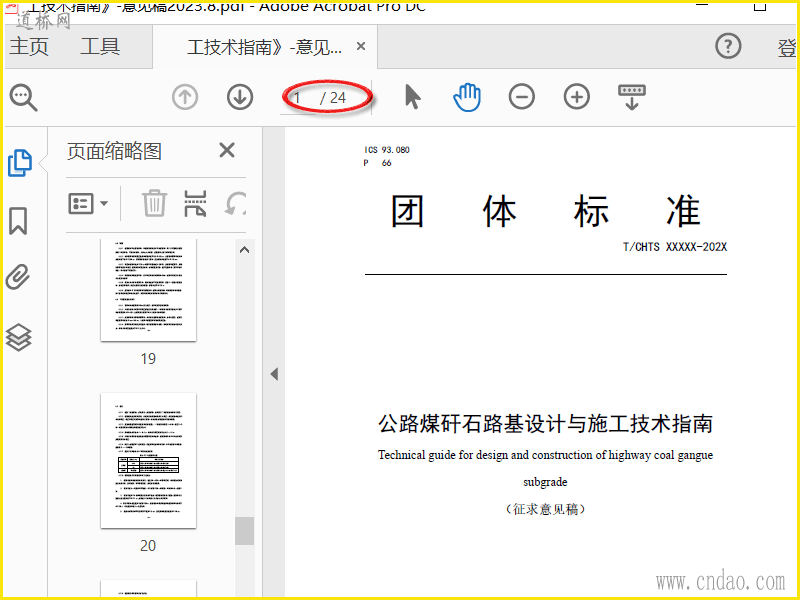The height and width of the screenshot is (600, 800).
Task: Open the help question mark icon
Action: [x=728, y=46]
